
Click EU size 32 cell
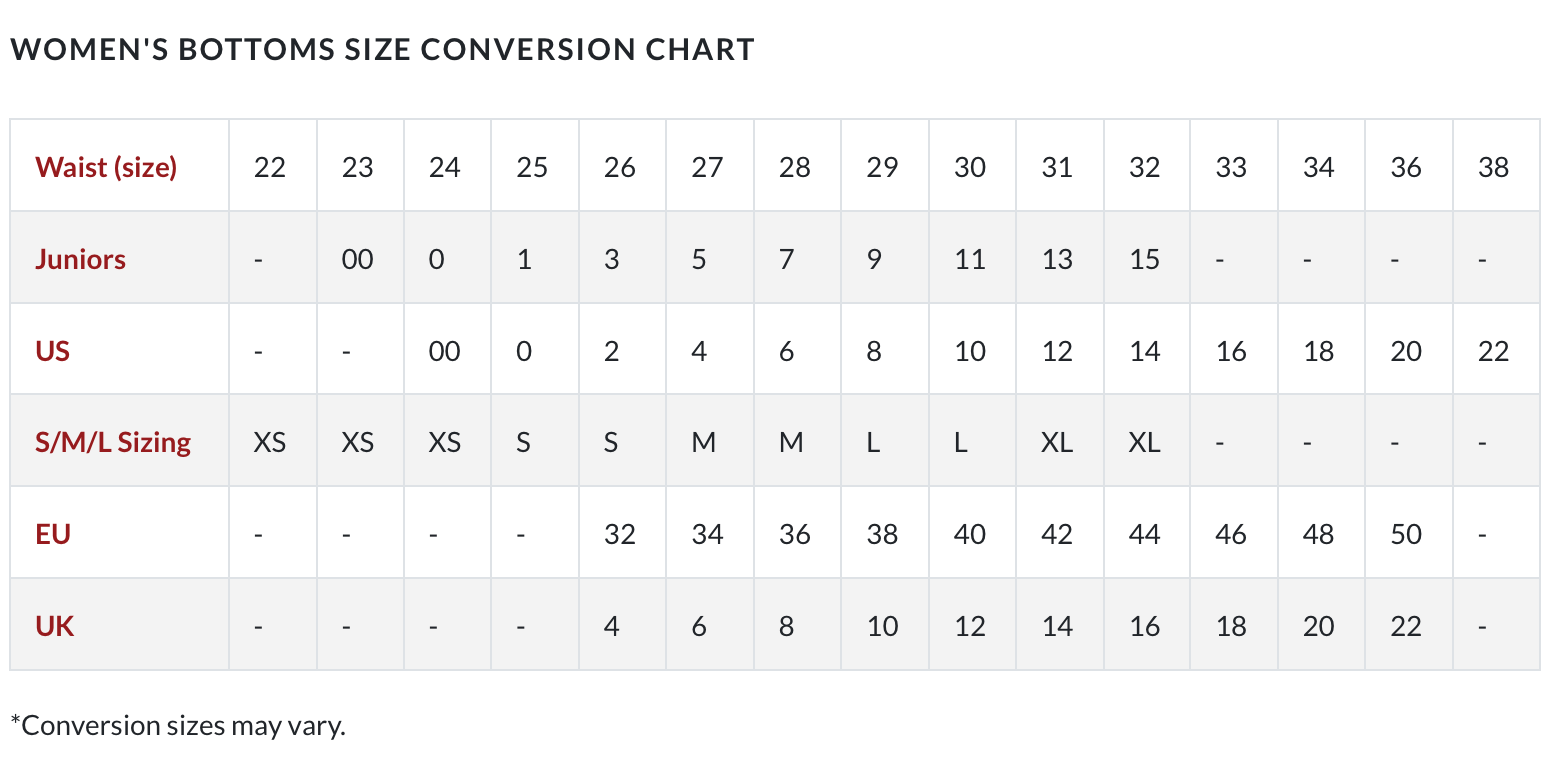point(623,533)
